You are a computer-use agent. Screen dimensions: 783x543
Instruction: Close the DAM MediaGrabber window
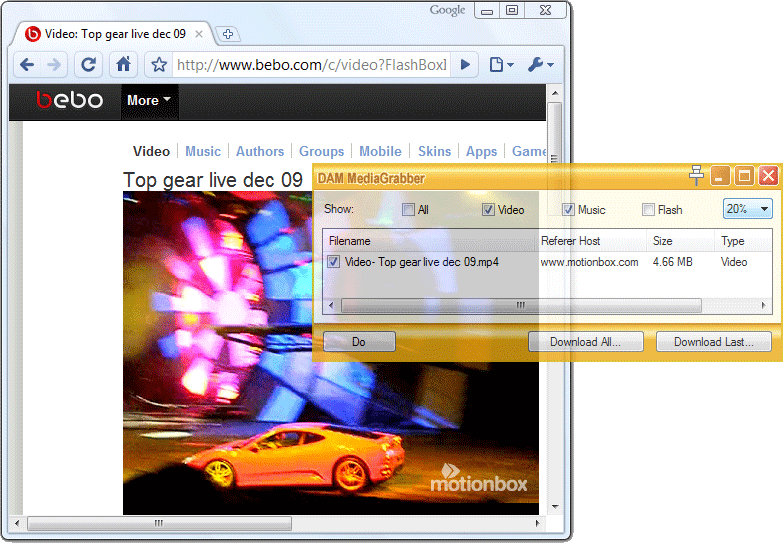[768, 176]
